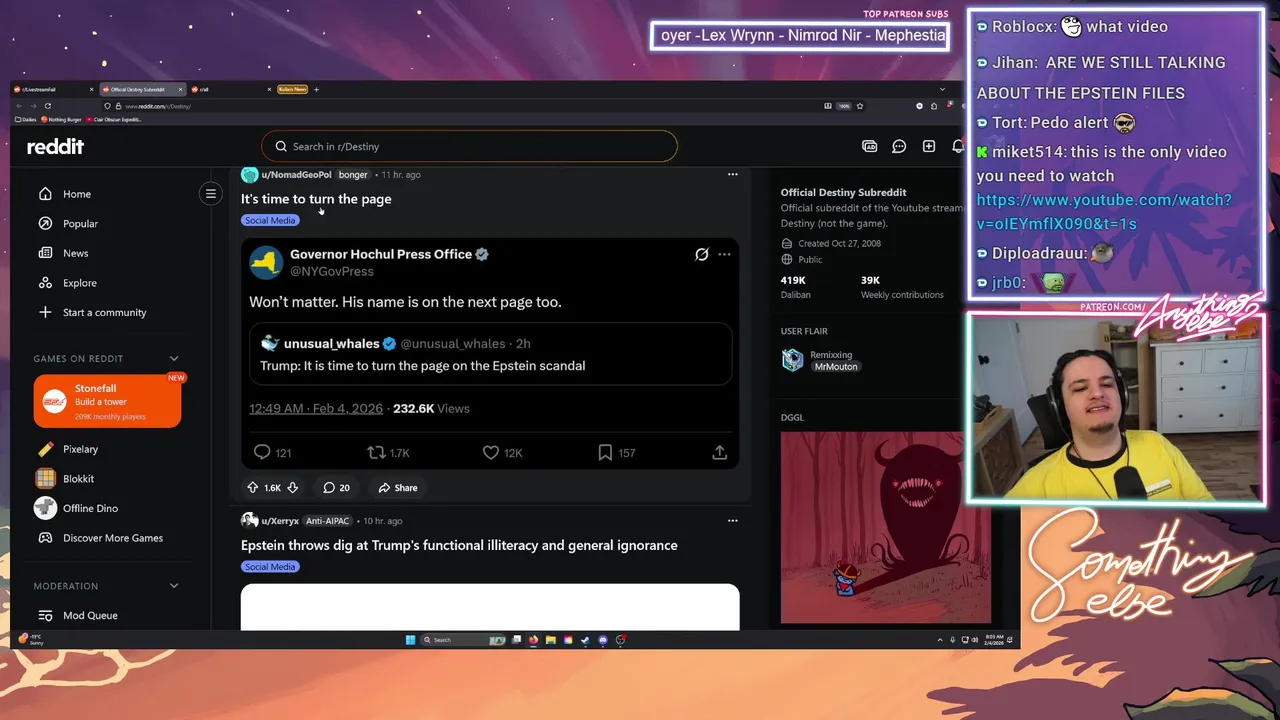Click the tweet share upload icon

(x=719, y=452)
